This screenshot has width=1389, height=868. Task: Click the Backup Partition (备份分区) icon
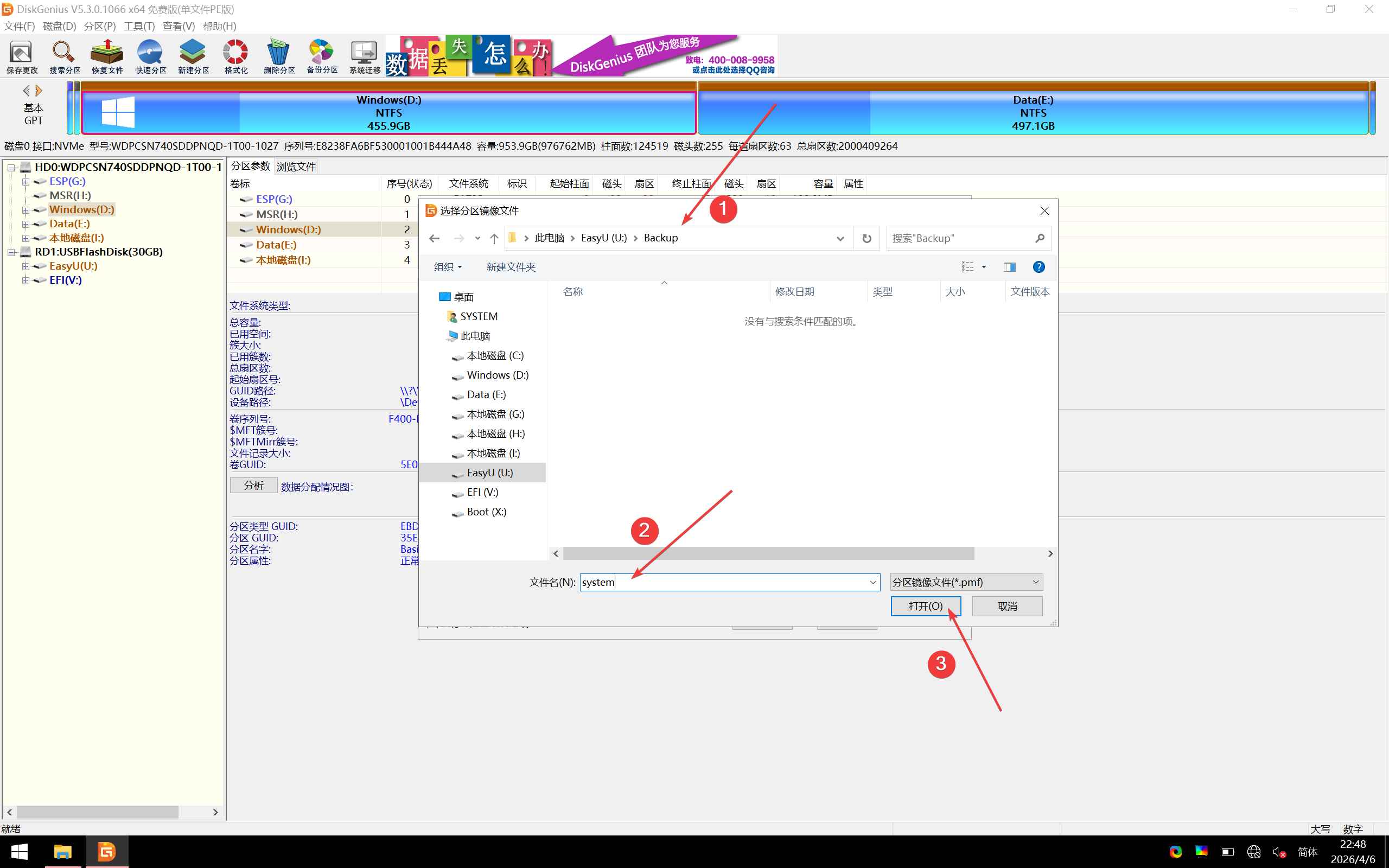click(322, 56)
